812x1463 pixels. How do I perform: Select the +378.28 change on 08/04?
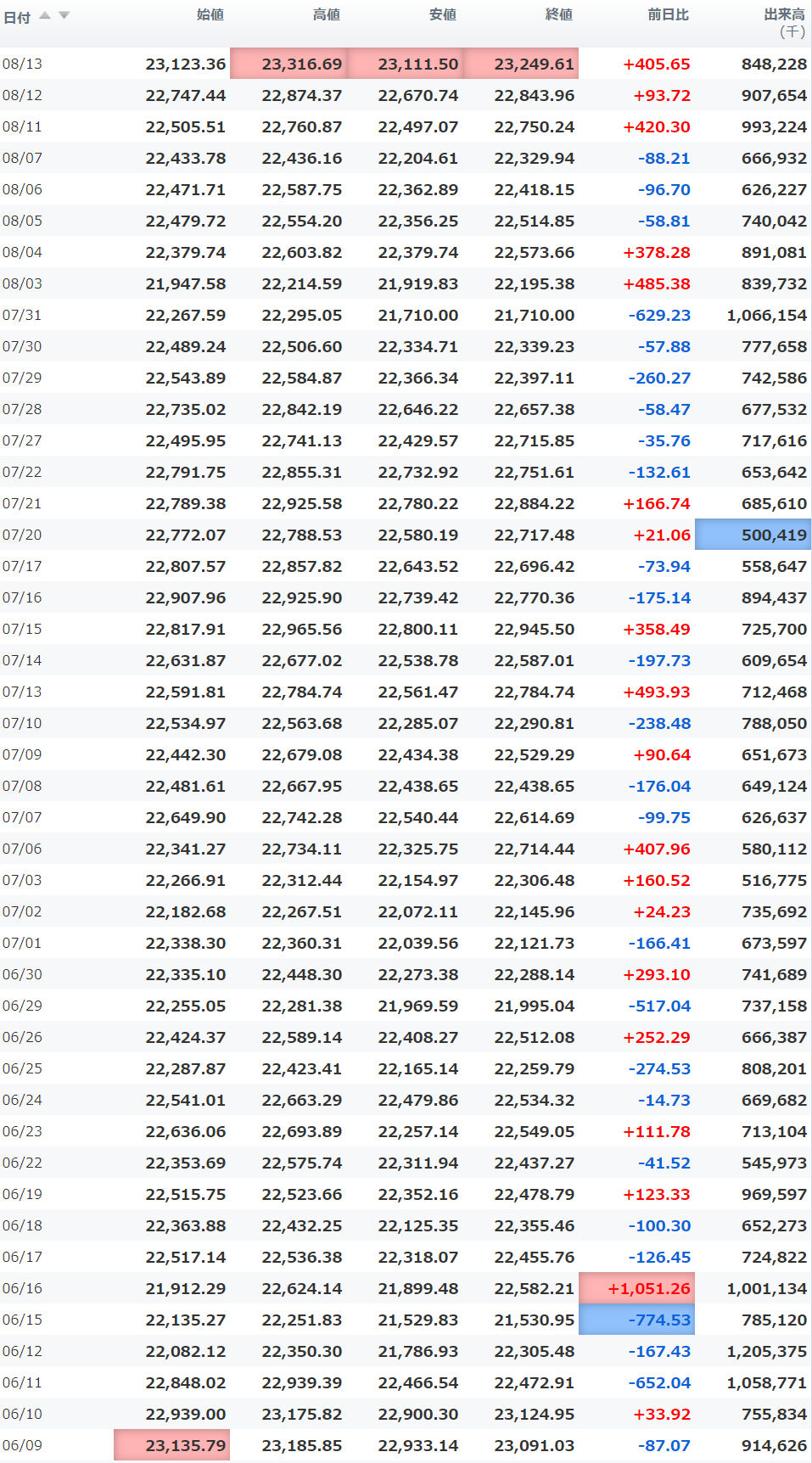657,252
